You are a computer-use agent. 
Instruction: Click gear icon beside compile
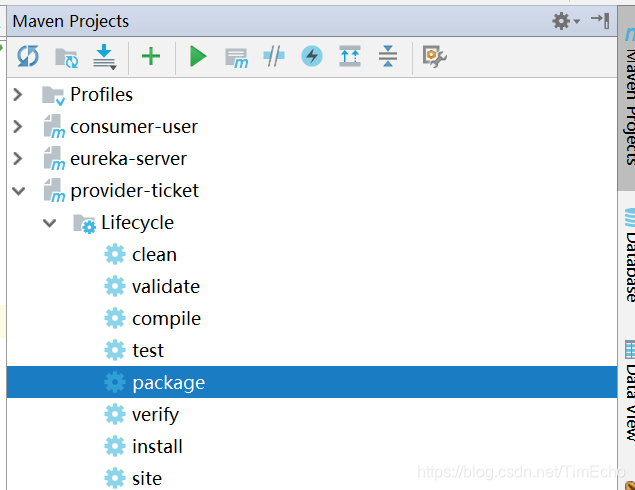(115, 318)
